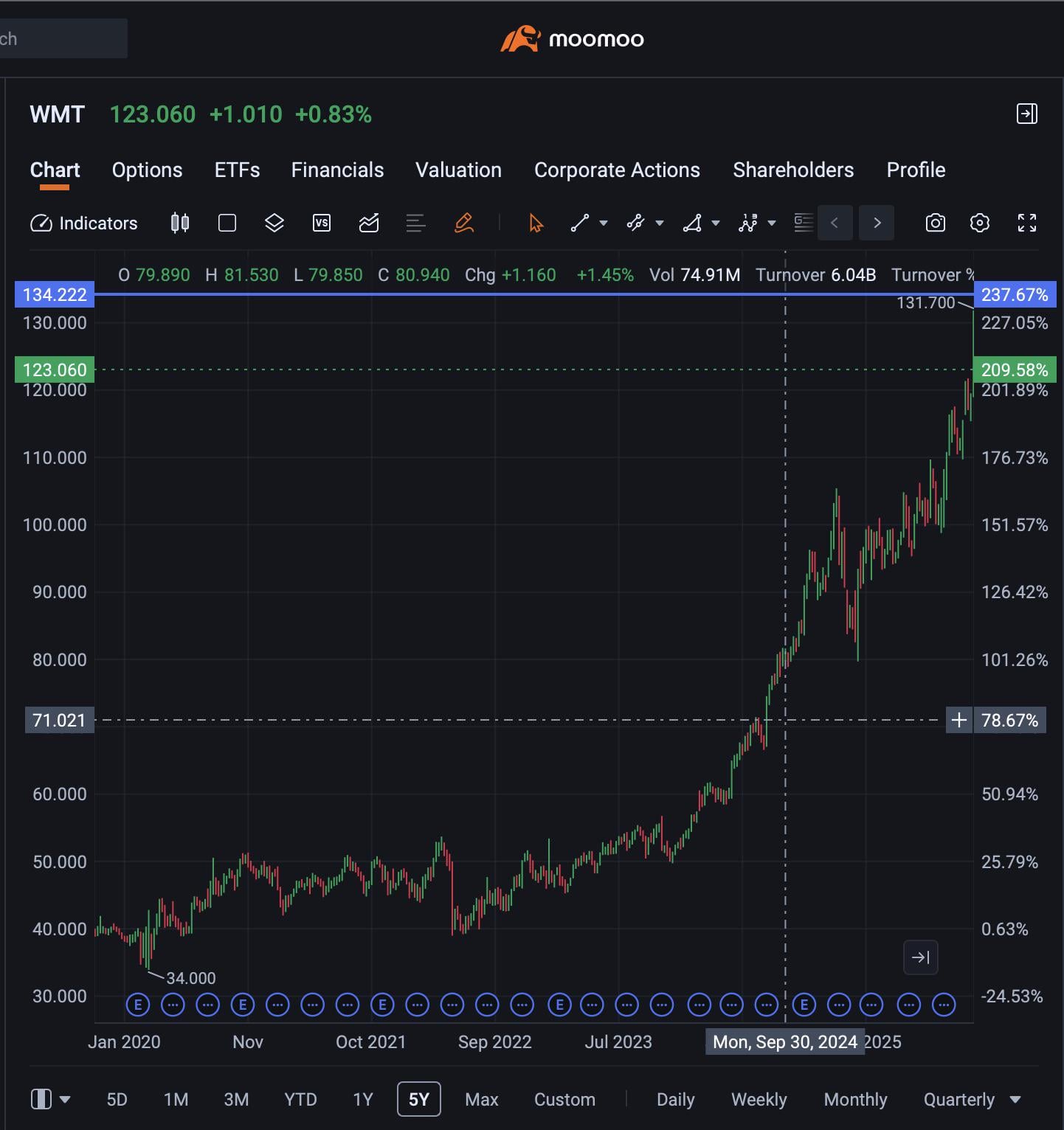Click the Custom range button
This screenshot has height=1130, width=1064.
point(564,1100)
